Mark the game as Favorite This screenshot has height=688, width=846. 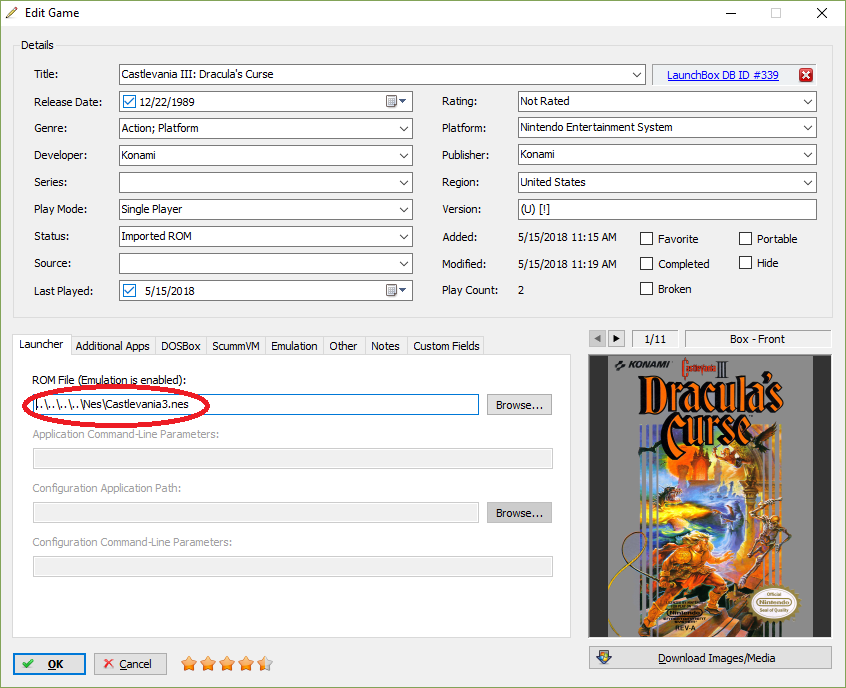click(x=646, y=239)
